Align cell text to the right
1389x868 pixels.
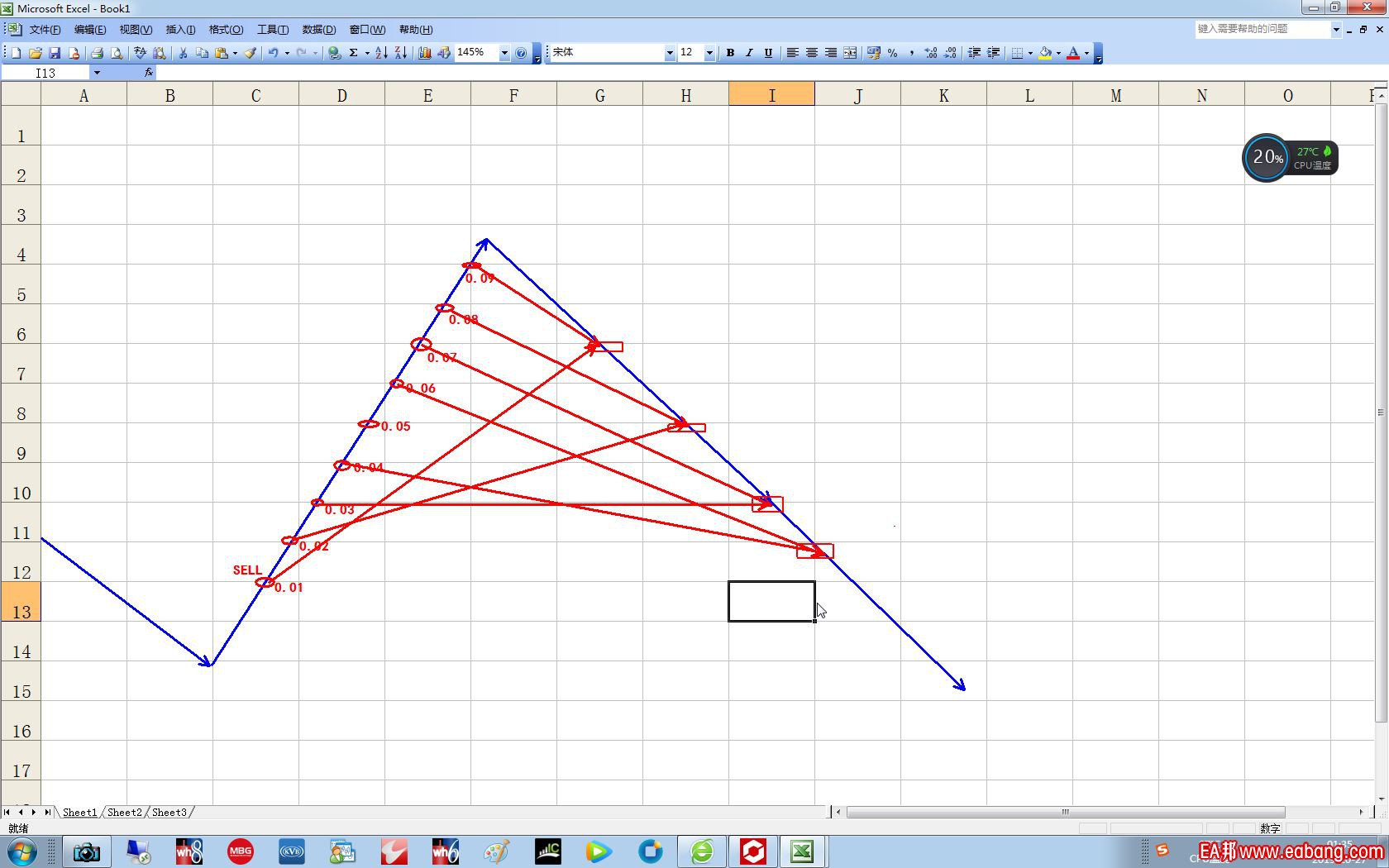click(x=830, y=53)
